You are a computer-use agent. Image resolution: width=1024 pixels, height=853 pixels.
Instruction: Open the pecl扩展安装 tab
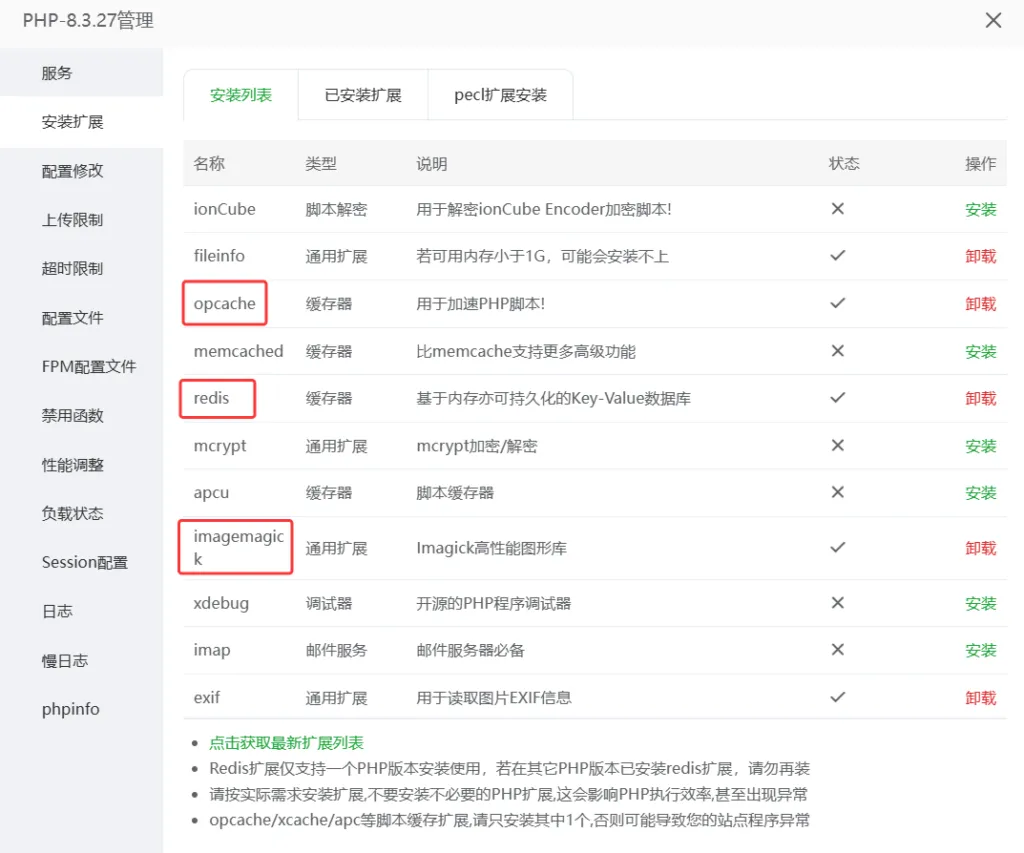[x=500, y=94]
